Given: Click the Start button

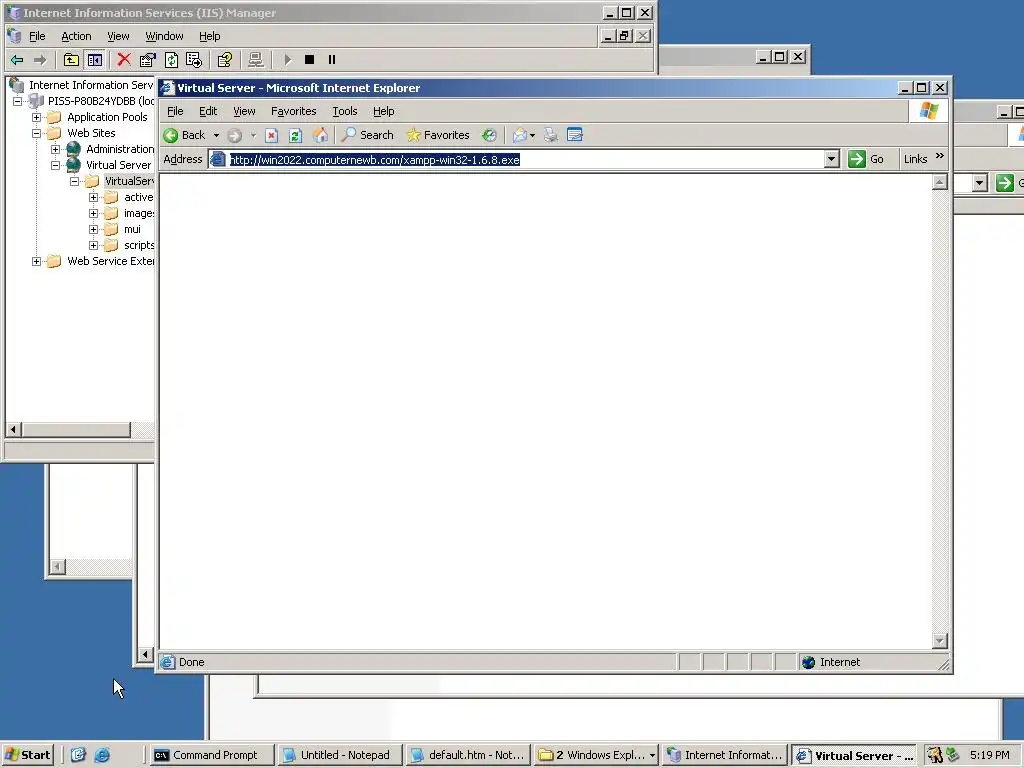Looking at the screenshot, I should point(27,755).
